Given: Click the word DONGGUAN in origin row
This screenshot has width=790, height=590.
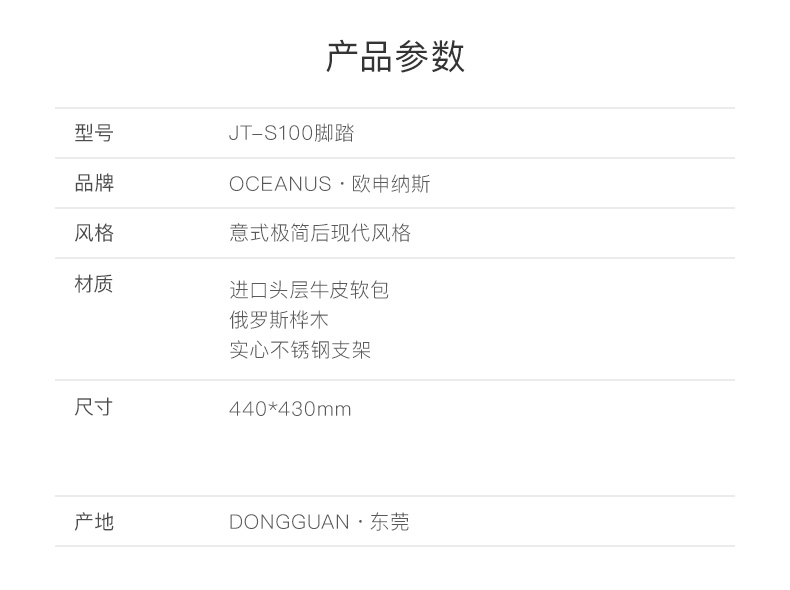Looking at the screenshot, I should click(289, 522).
